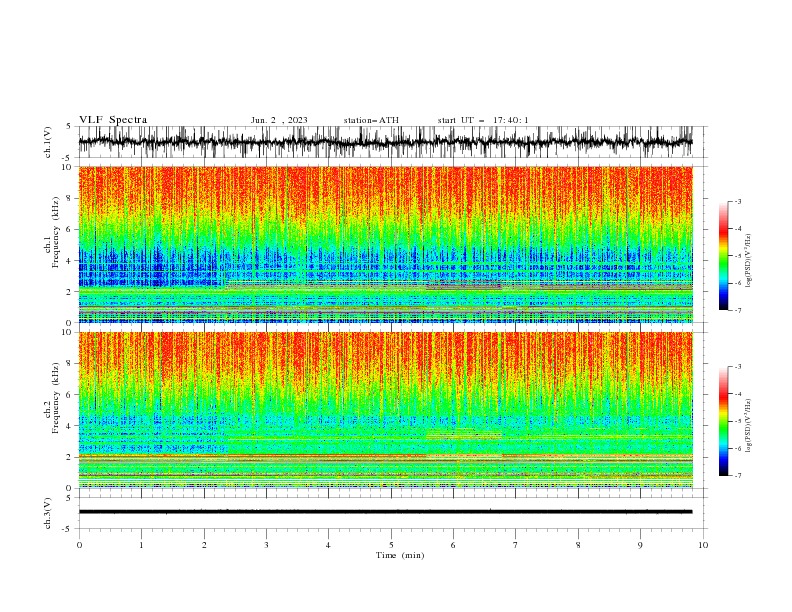Click time axis tick label '1'
The image size is (792, 612).
[141, 545]
